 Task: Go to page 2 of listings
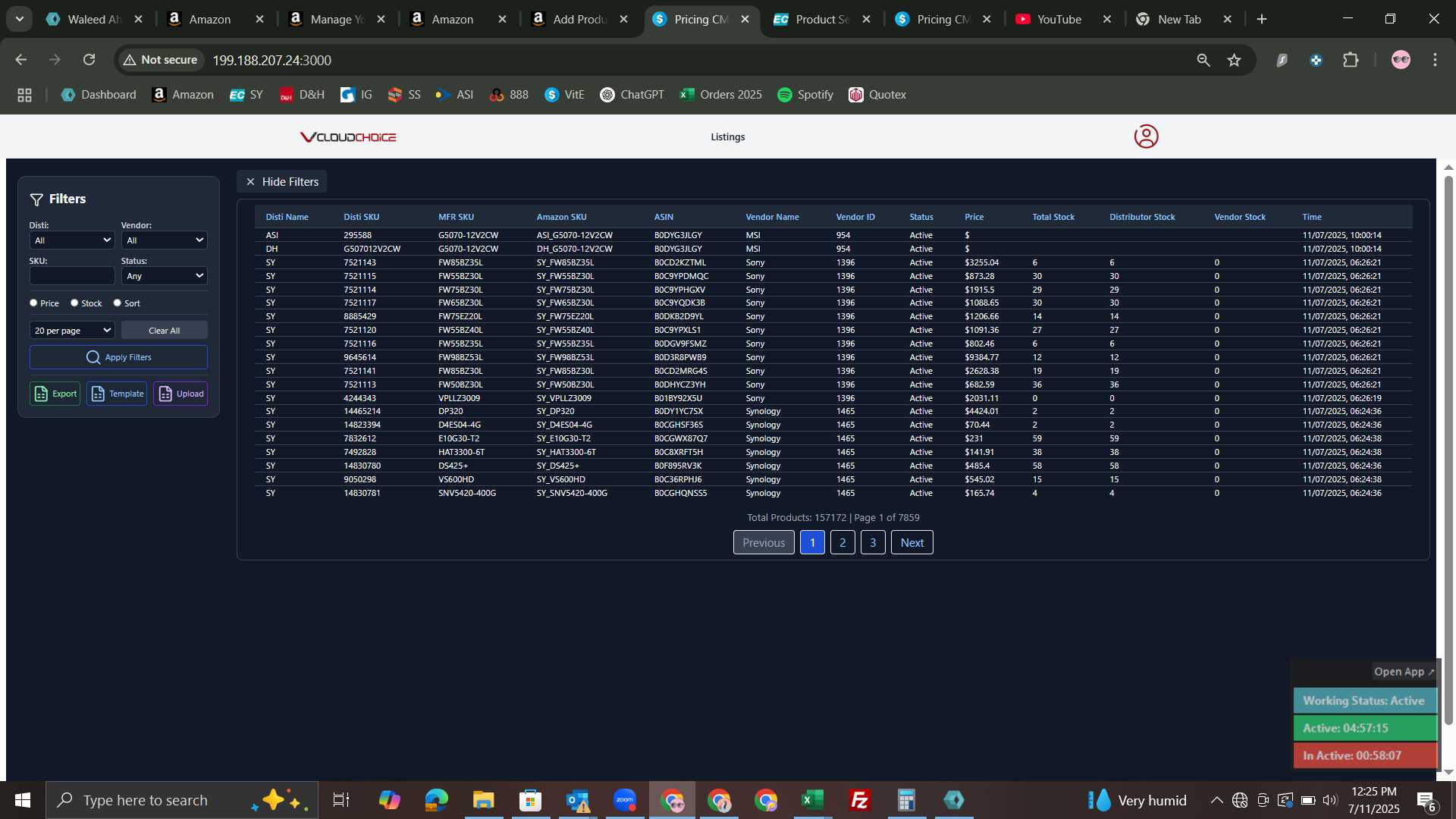click(x=843, y=543)
